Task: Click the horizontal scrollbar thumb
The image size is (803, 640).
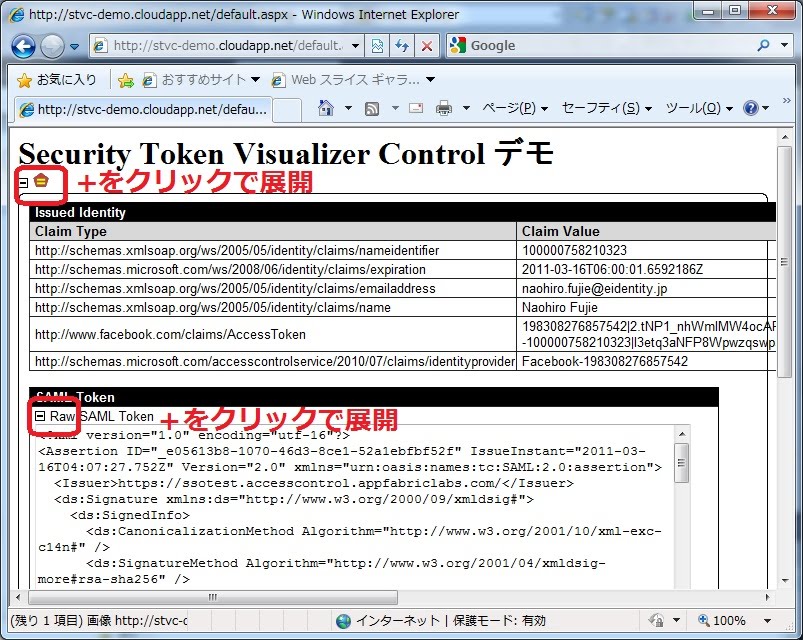Action: pyautogui.click(x=213, y=597)
